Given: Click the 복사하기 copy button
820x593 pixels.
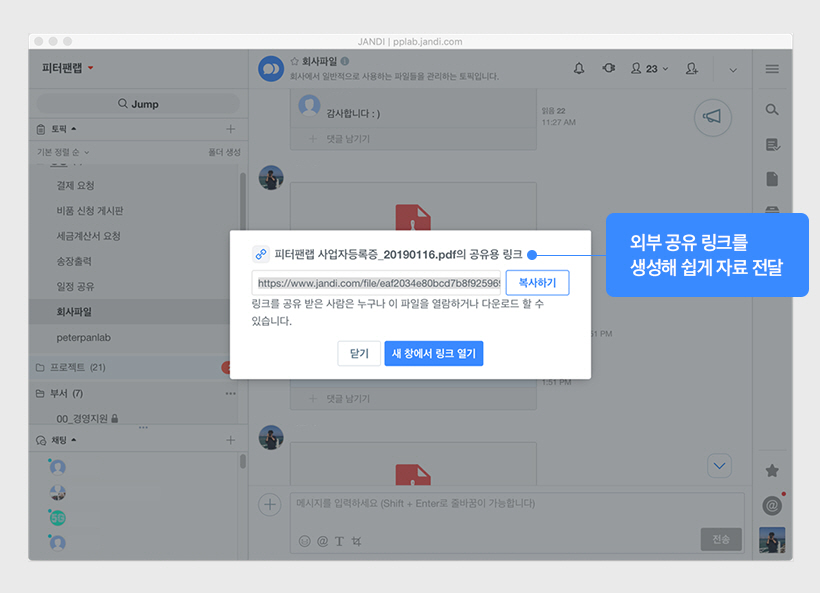Looking at the screenshot, I should 537,283.
